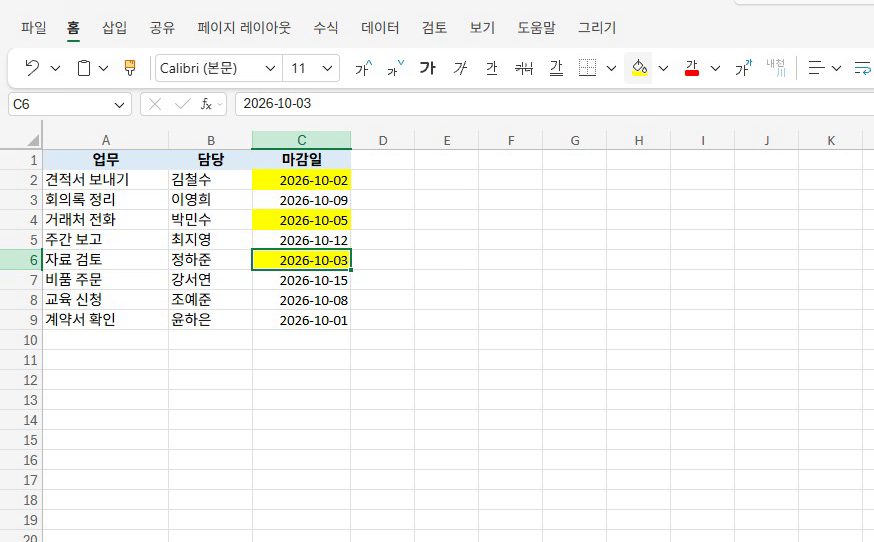
Task: Select the 조예준 cell
Action: [x=210, y=300]
